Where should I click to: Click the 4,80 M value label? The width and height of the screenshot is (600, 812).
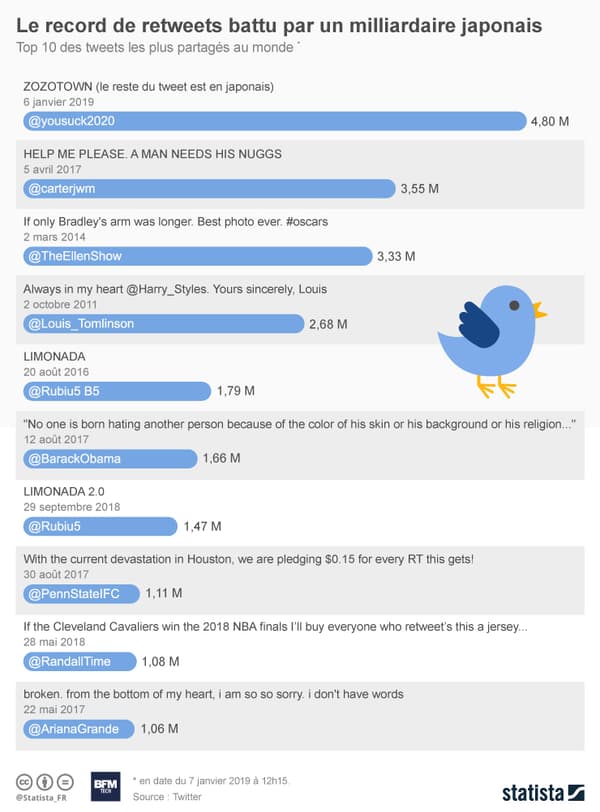[550, 122]
